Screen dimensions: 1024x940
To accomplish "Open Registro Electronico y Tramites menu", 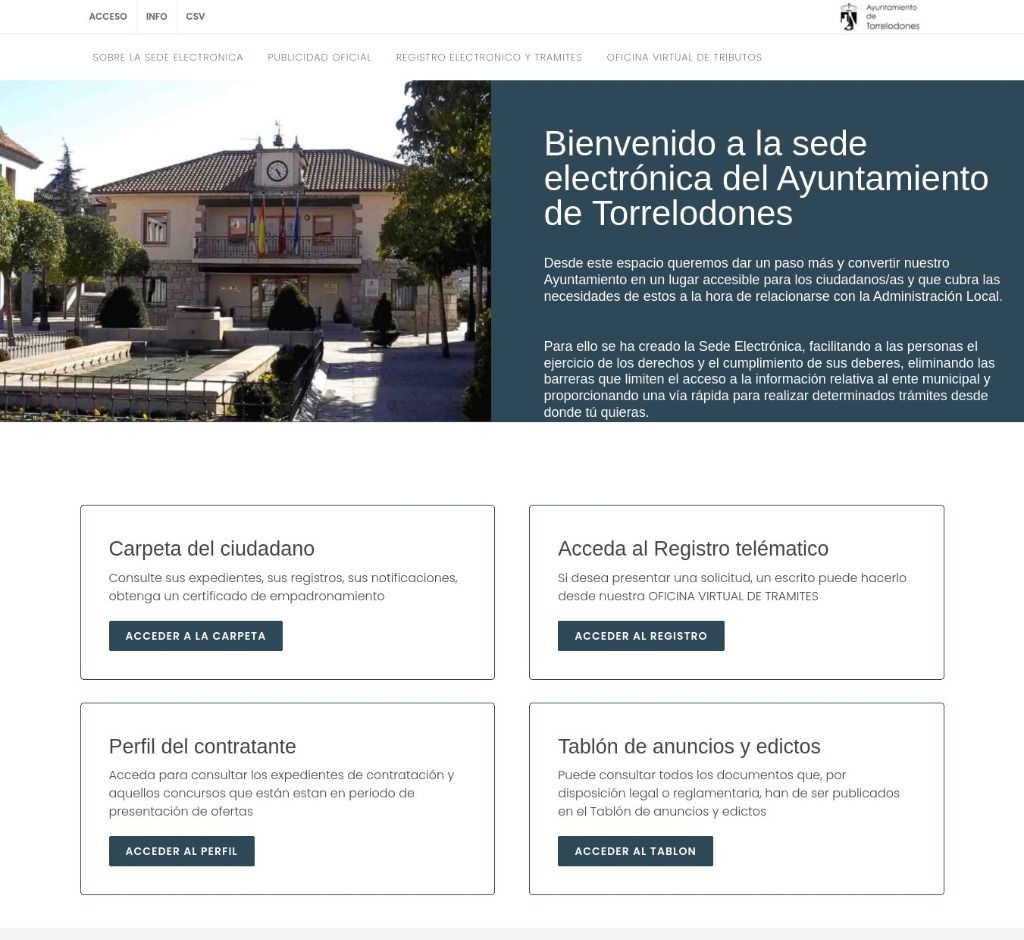I will pyautogui.click(x=488, y=57).
